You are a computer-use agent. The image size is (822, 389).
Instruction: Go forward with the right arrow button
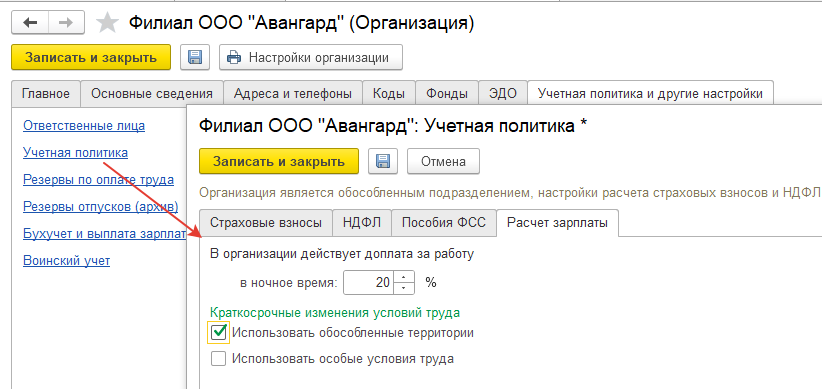click(x=67, y=23)
